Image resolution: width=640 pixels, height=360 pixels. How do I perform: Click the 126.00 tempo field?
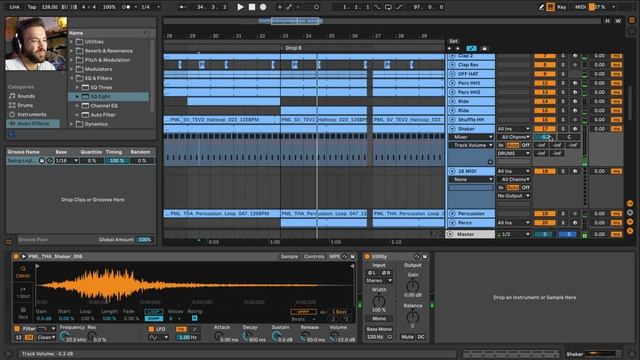tap(49, 7)
